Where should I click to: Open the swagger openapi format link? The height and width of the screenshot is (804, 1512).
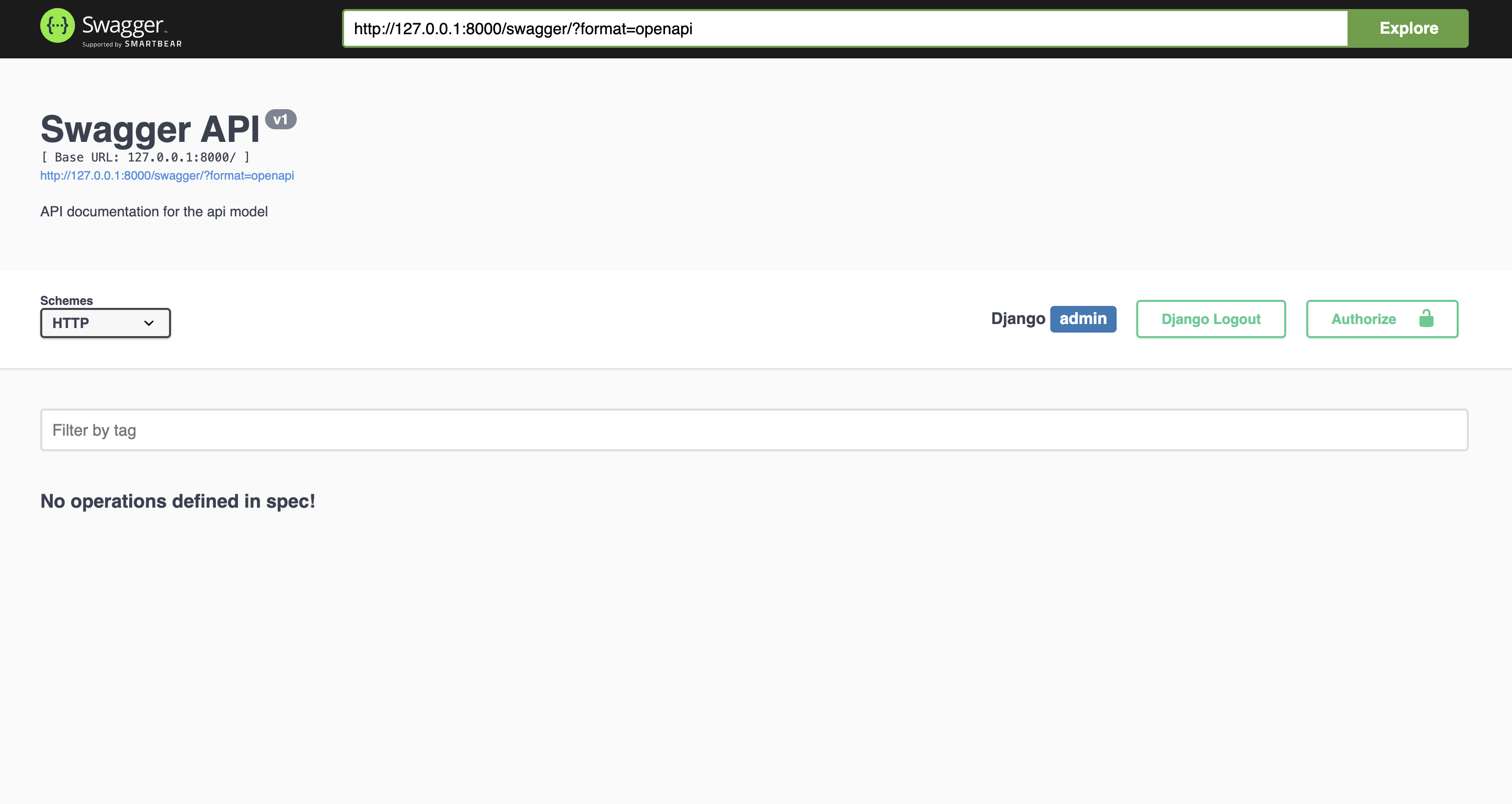click(x=166, y=176)
